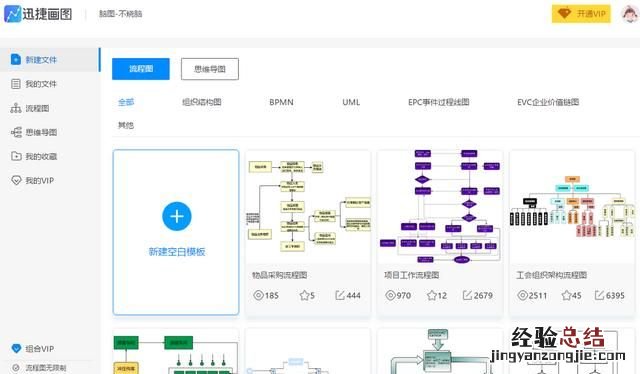The height and width of the screenshot is (374, 640).
Task: Favorite 项目工作流程图 with the star icon
Action: 431,295
